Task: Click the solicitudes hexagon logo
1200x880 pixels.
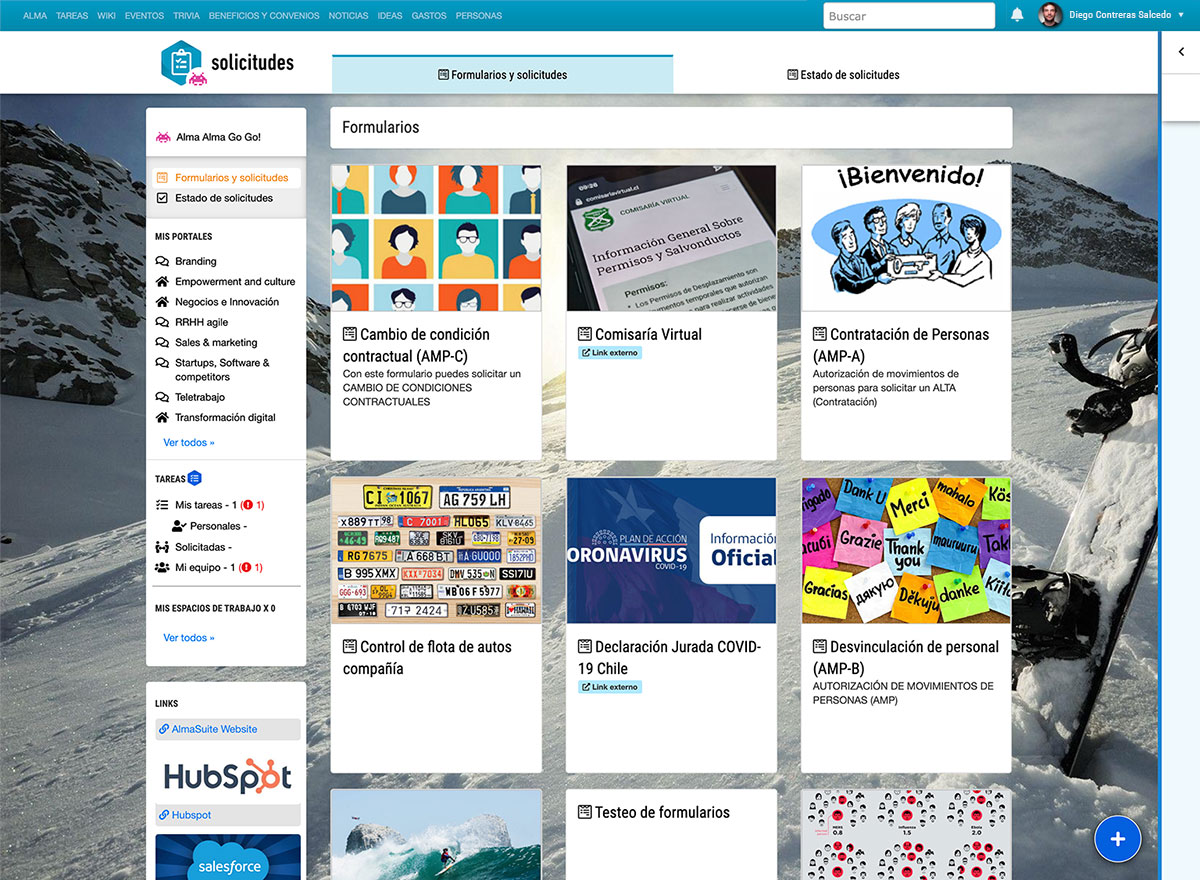Action: coord(182,63)
